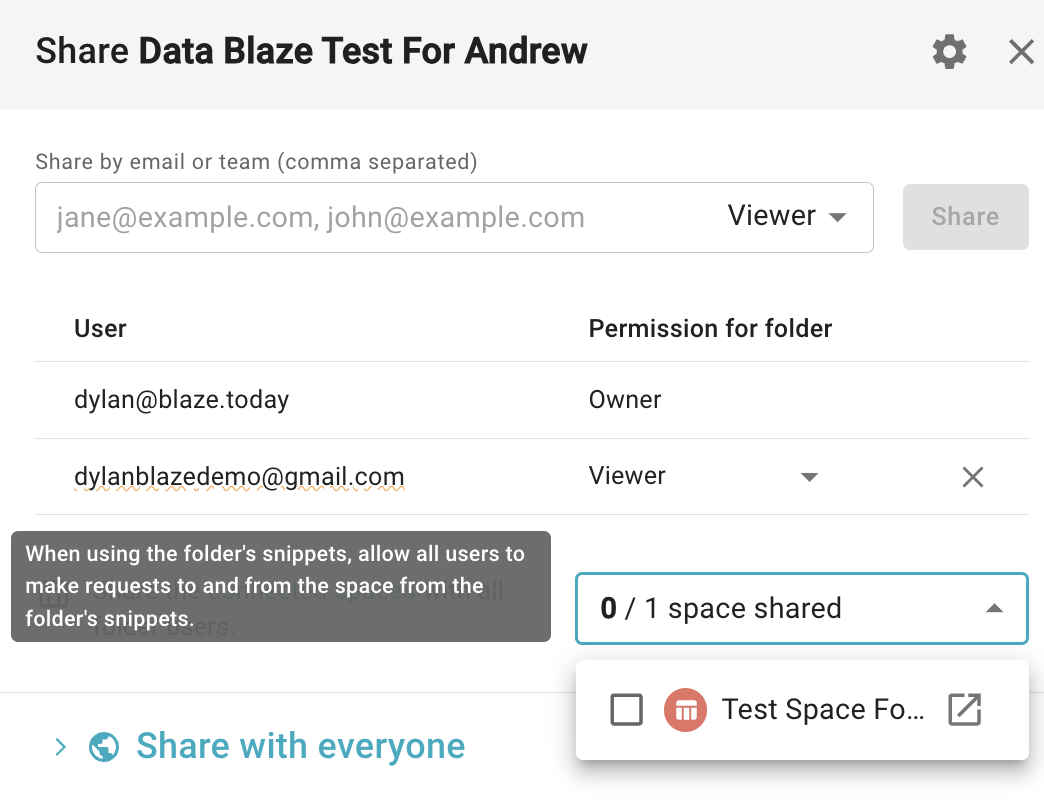1044x808 pixels.
Task: Click the globe icon beside Share with everyone
Action: (104, 746)
